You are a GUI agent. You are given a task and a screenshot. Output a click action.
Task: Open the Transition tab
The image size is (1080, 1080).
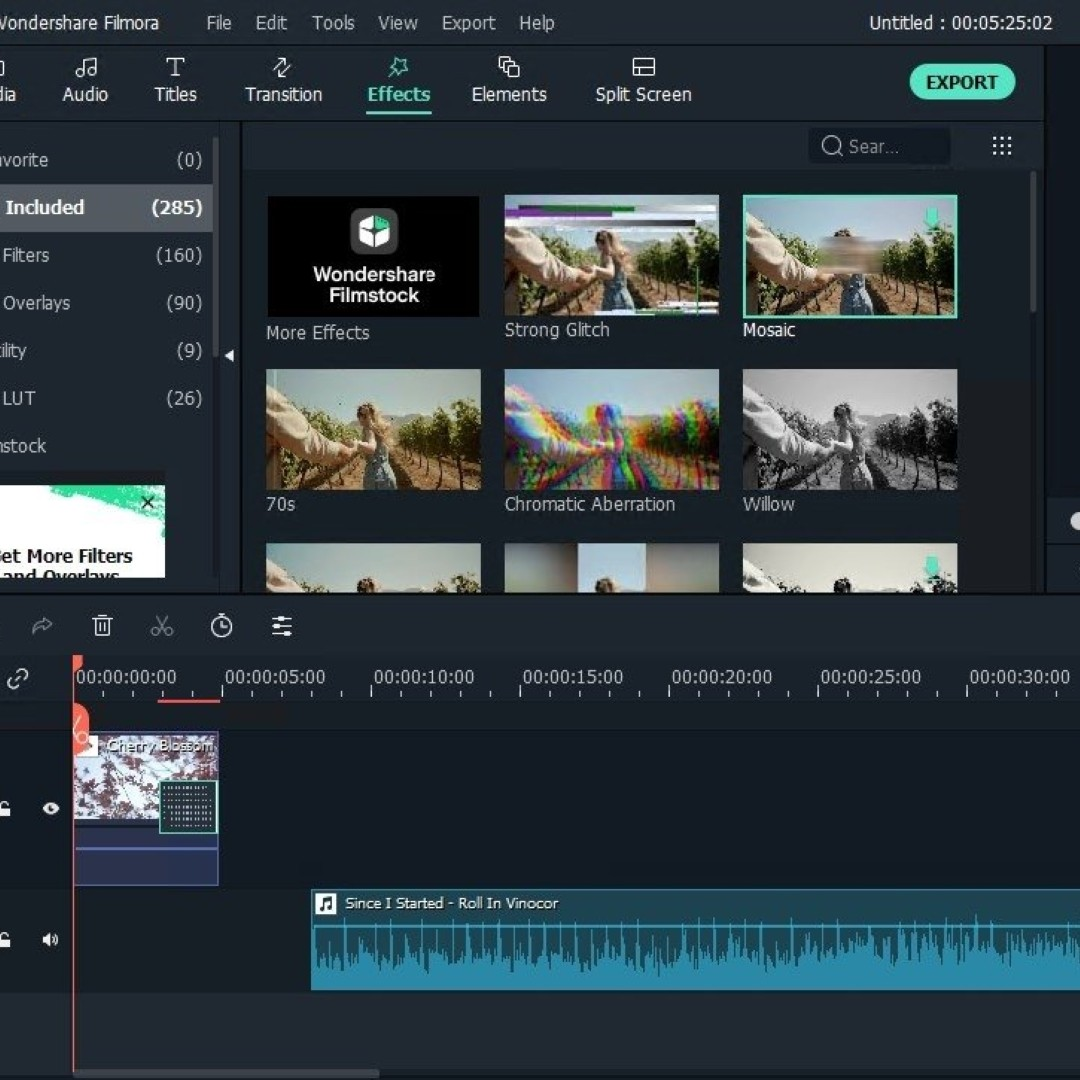click(x=283, y=81)
